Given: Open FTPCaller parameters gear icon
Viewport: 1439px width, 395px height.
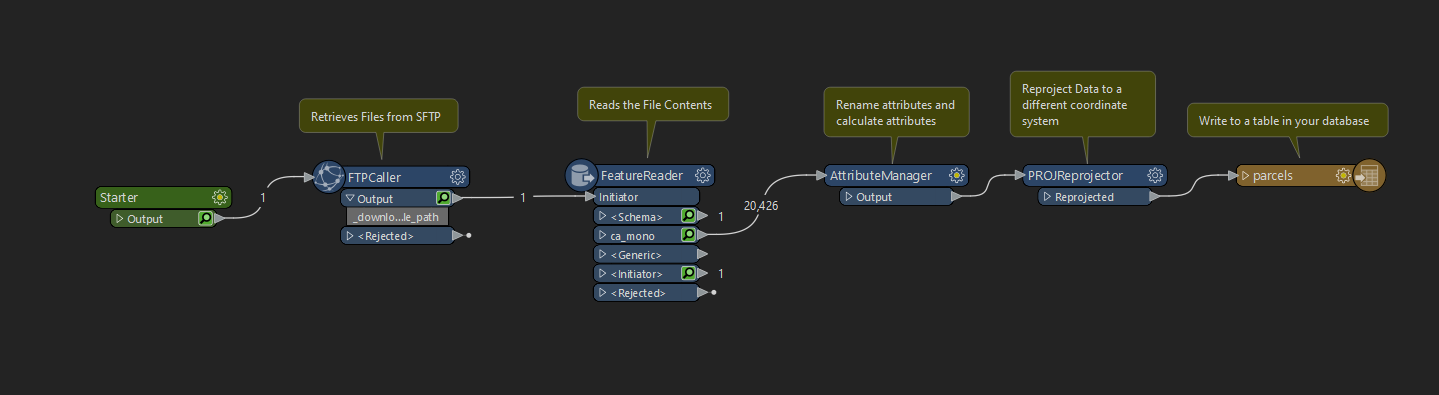Looking at the screenshot, I should point(458,177).
